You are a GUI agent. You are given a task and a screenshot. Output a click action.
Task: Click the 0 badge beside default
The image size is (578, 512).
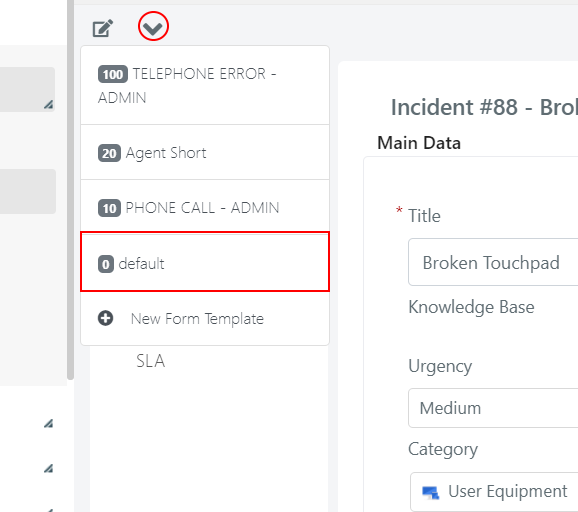(106, 264)
